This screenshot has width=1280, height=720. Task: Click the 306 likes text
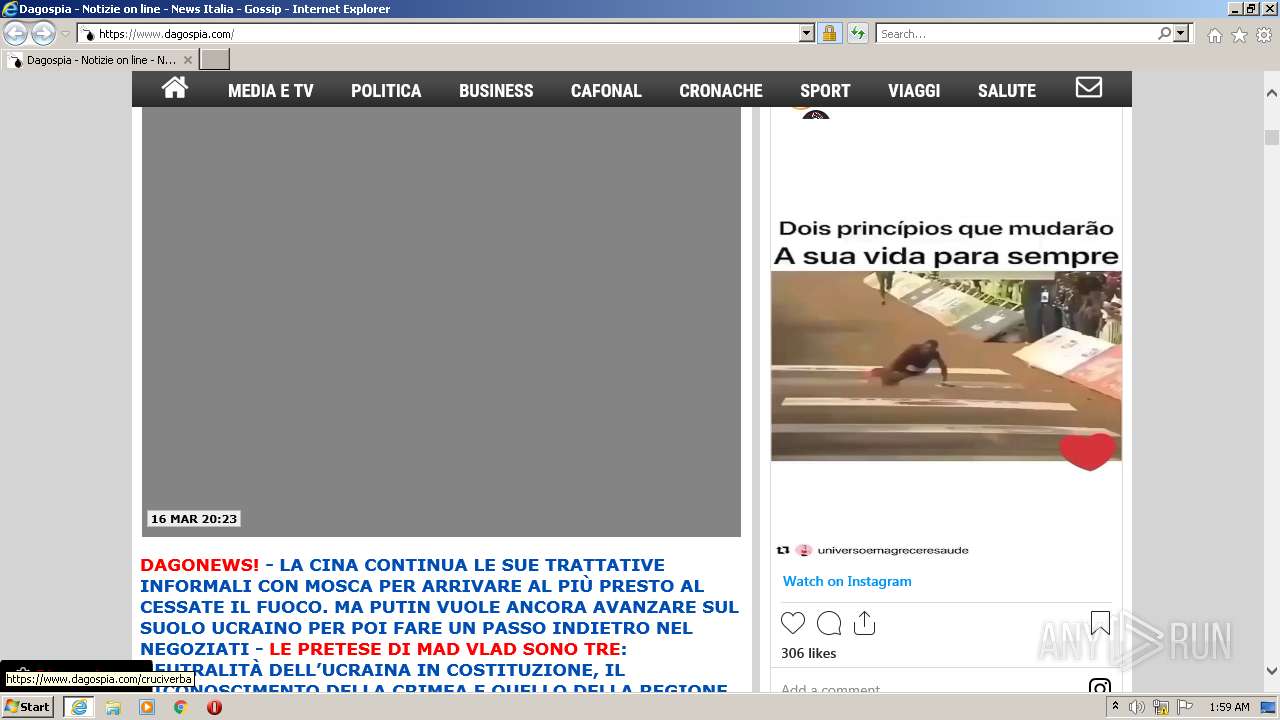(808, 653)
